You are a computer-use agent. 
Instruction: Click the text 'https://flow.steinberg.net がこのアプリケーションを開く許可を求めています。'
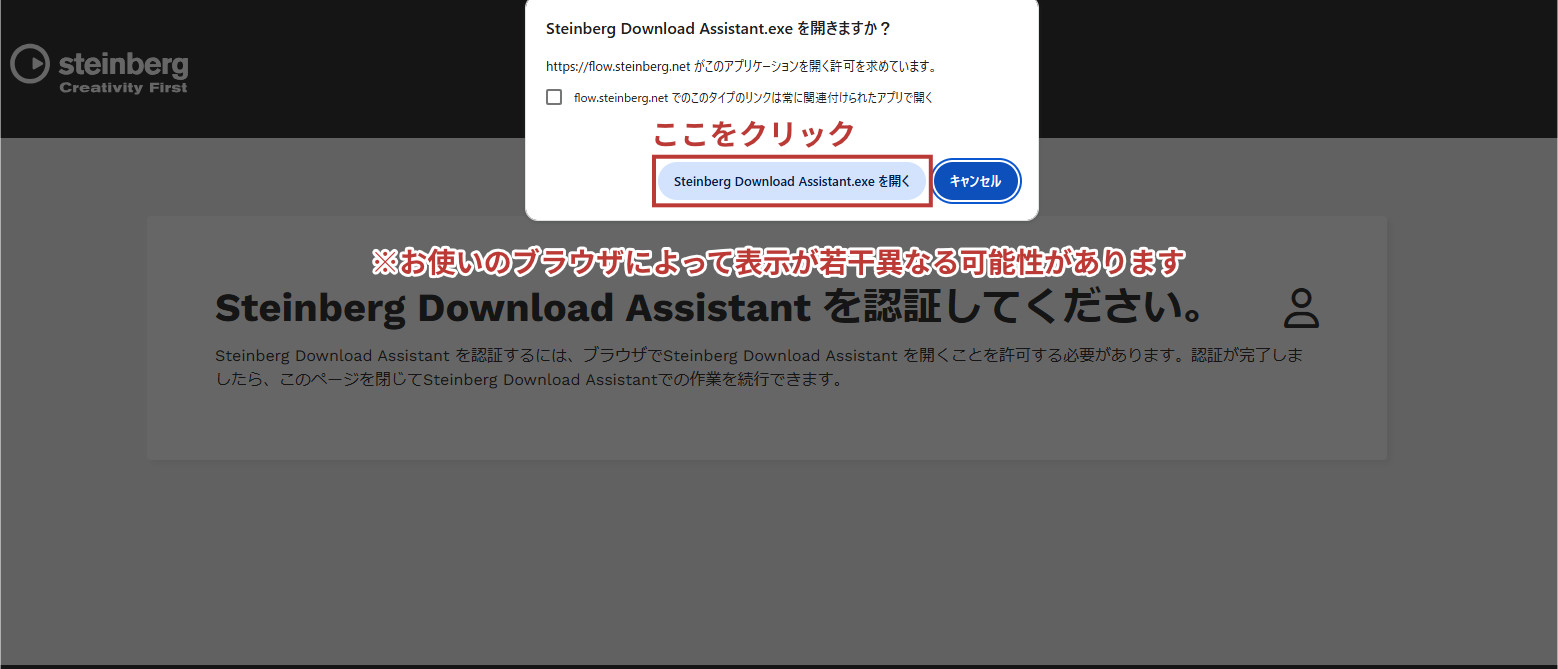(741, 66)
